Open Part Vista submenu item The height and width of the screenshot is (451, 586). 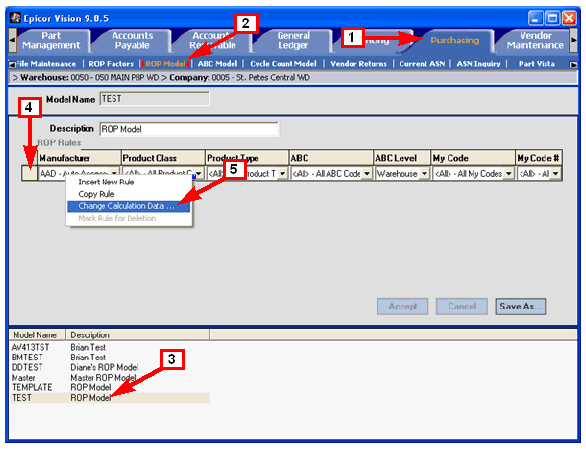pos(537,64)
